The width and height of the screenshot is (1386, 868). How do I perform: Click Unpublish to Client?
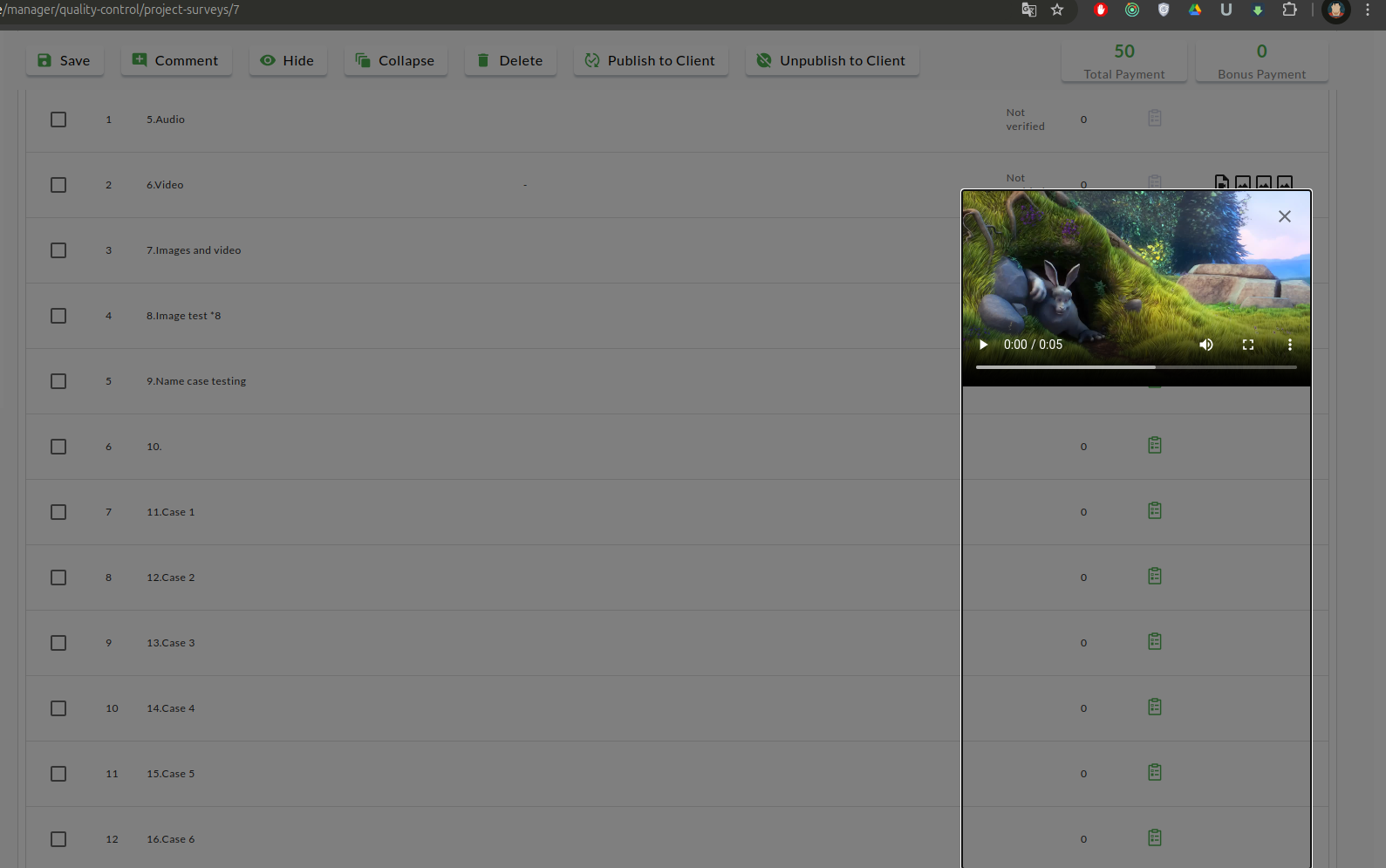pyautogui.click(x=832, y=60)
